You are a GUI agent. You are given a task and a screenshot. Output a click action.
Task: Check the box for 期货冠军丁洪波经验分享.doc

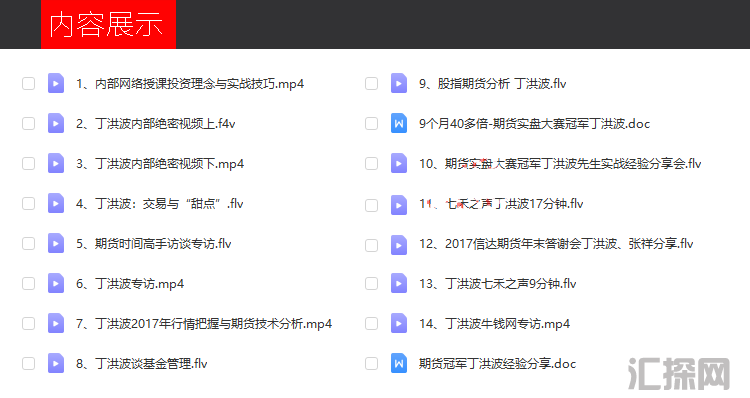pyautogui.click(x=372, y=363)
